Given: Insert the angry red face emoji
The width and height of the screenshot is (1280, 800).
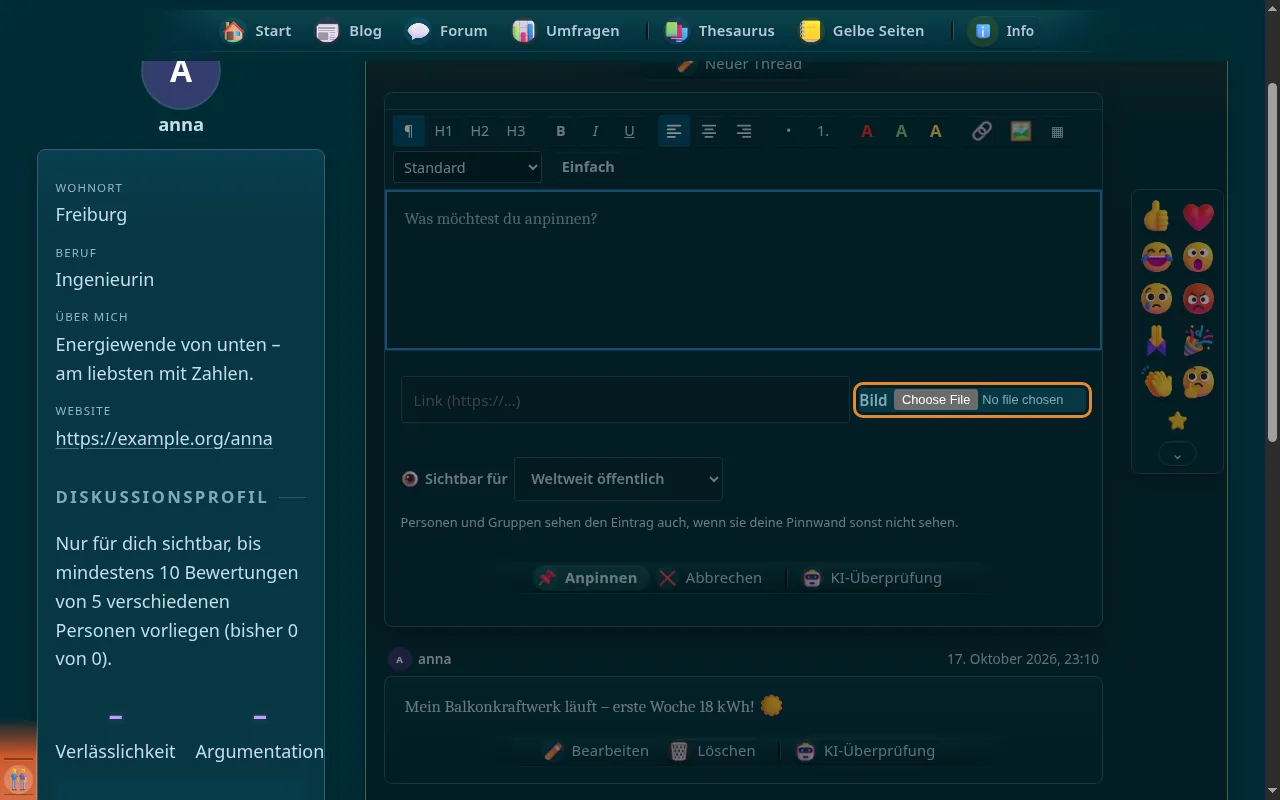Looking at the screenshot, I should [x=1198, y=298].
